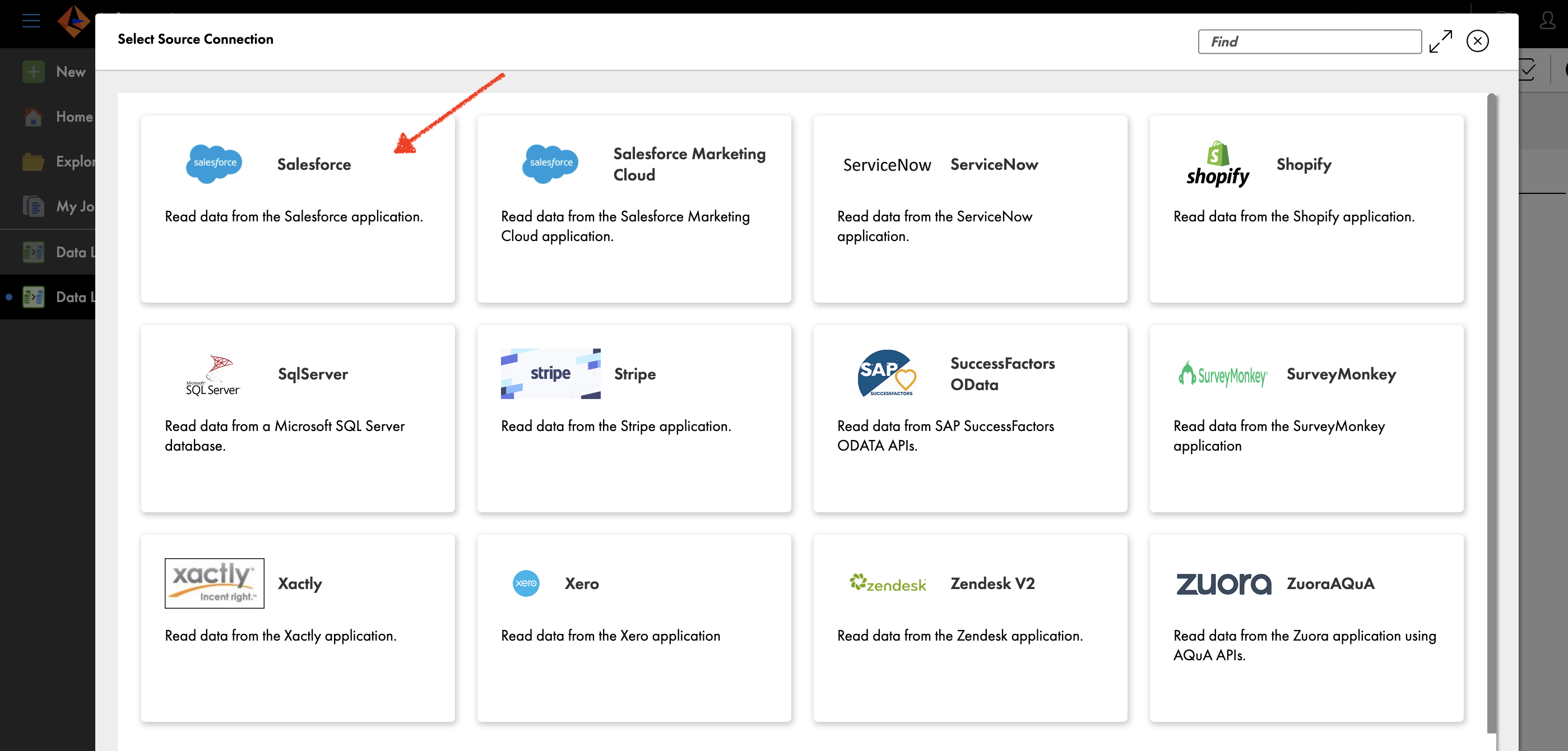Select the Zuora logo
Screen dimensions: 1568x751
pyautogui.click(x=1223, y=583)
